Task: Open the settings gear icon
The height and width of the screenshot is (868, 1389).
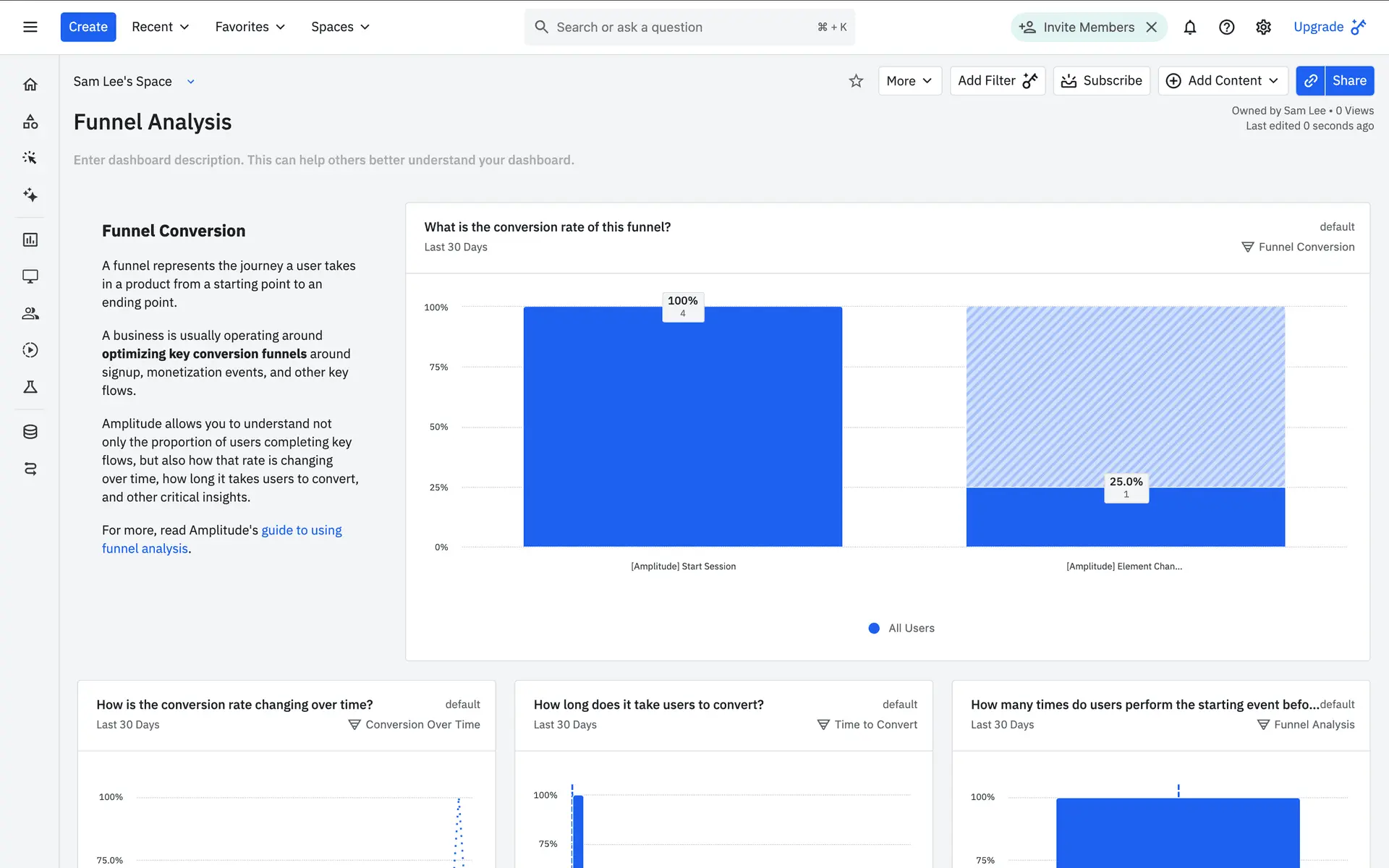Action: click(x=1263, y=27)
